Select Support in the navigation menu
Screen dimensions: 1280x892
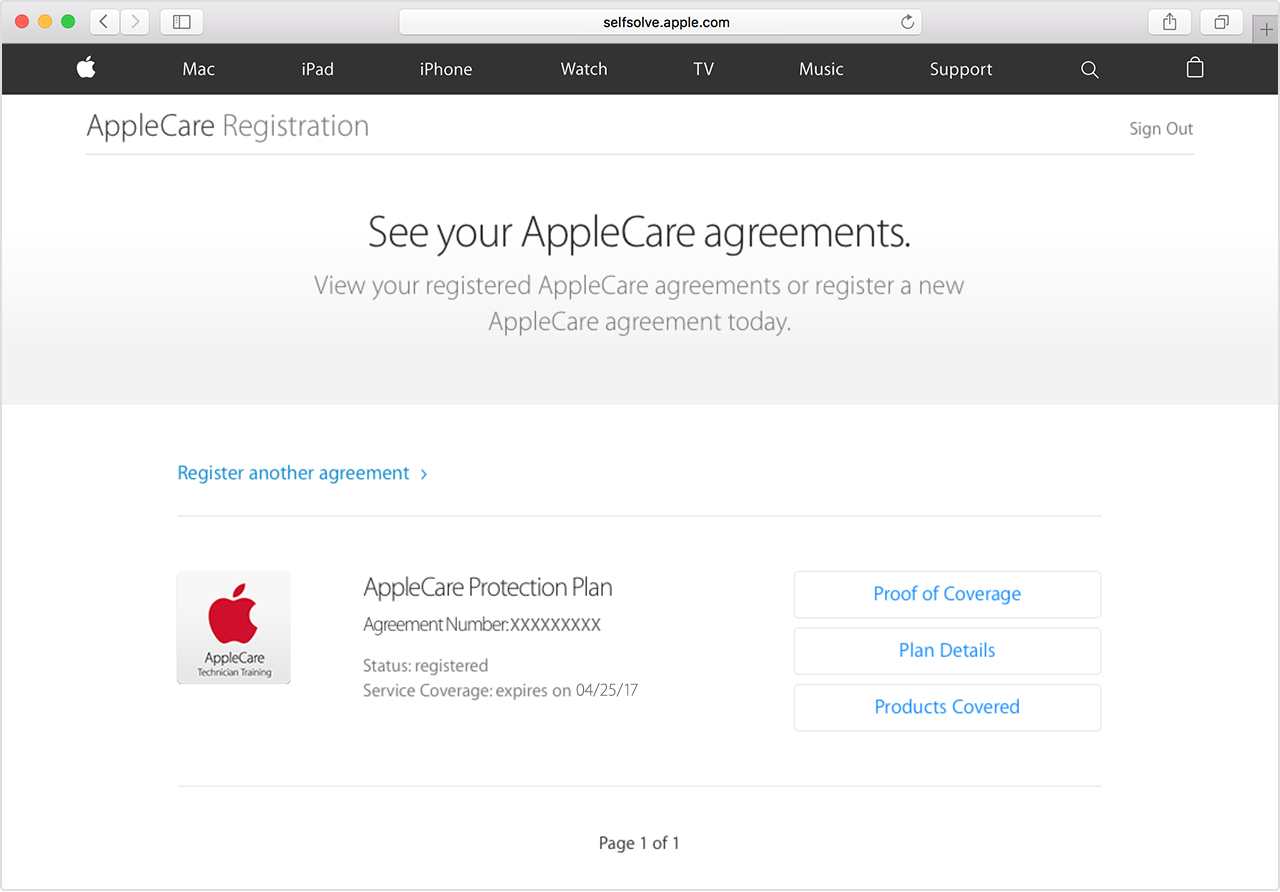(961, 69)
